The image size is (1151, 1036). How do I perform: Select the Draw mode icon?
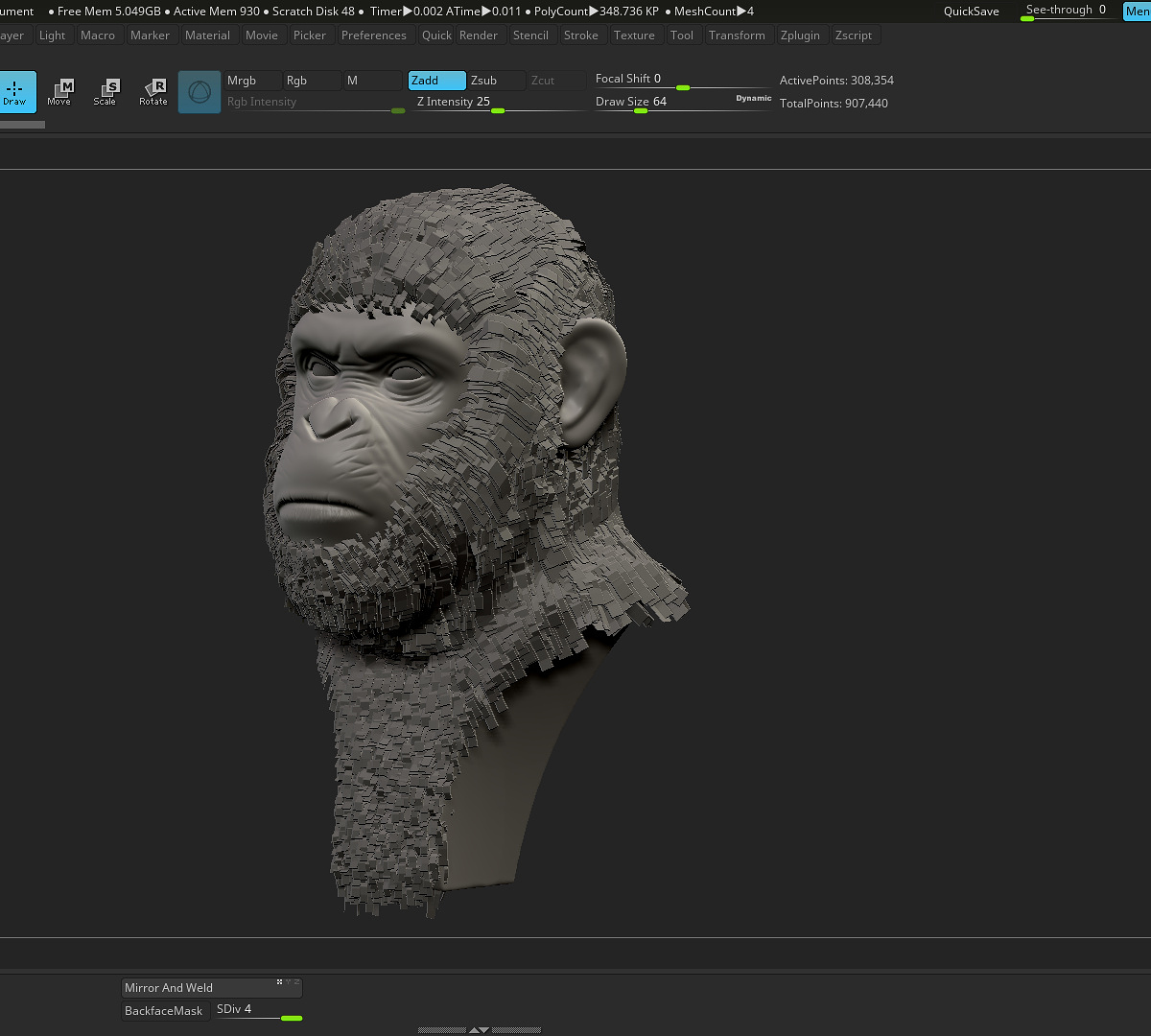(x=15, y=92)
